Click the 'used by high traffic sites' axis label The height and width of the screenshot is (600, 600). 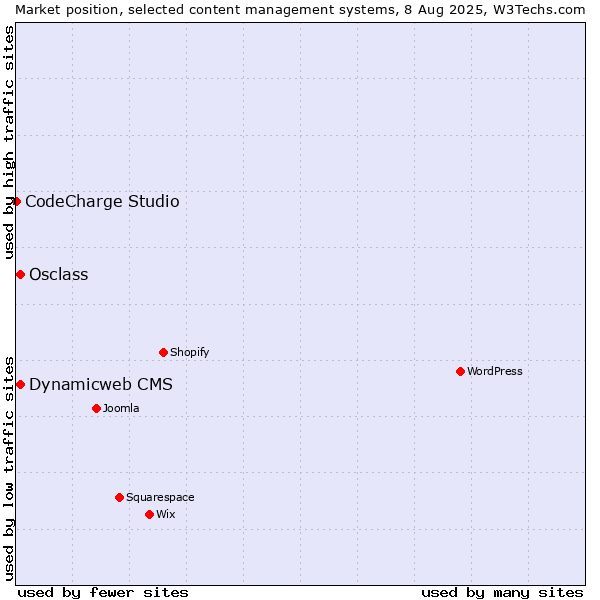click(x=9, y=142)
